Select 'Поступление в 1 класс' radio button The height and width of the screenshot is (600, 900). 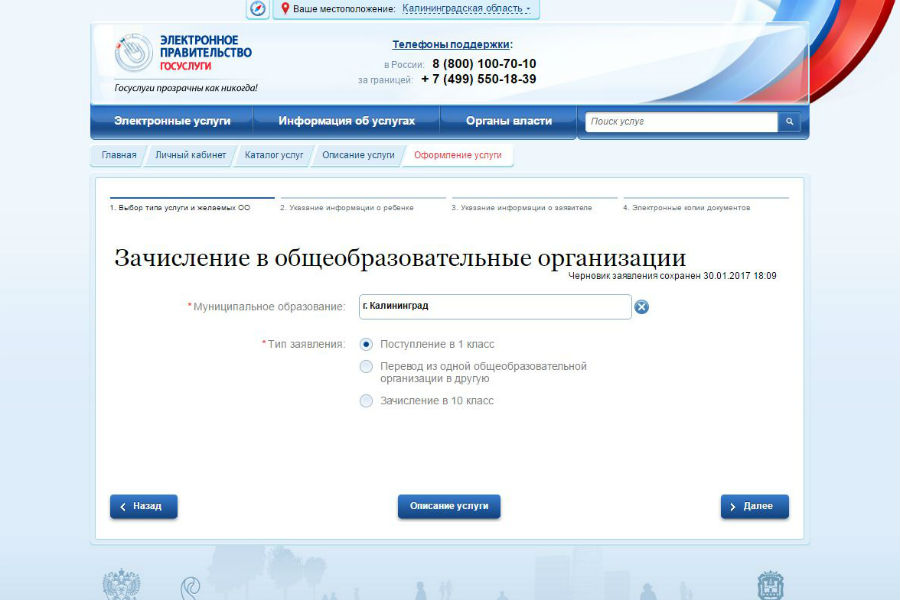click(366, 344)
